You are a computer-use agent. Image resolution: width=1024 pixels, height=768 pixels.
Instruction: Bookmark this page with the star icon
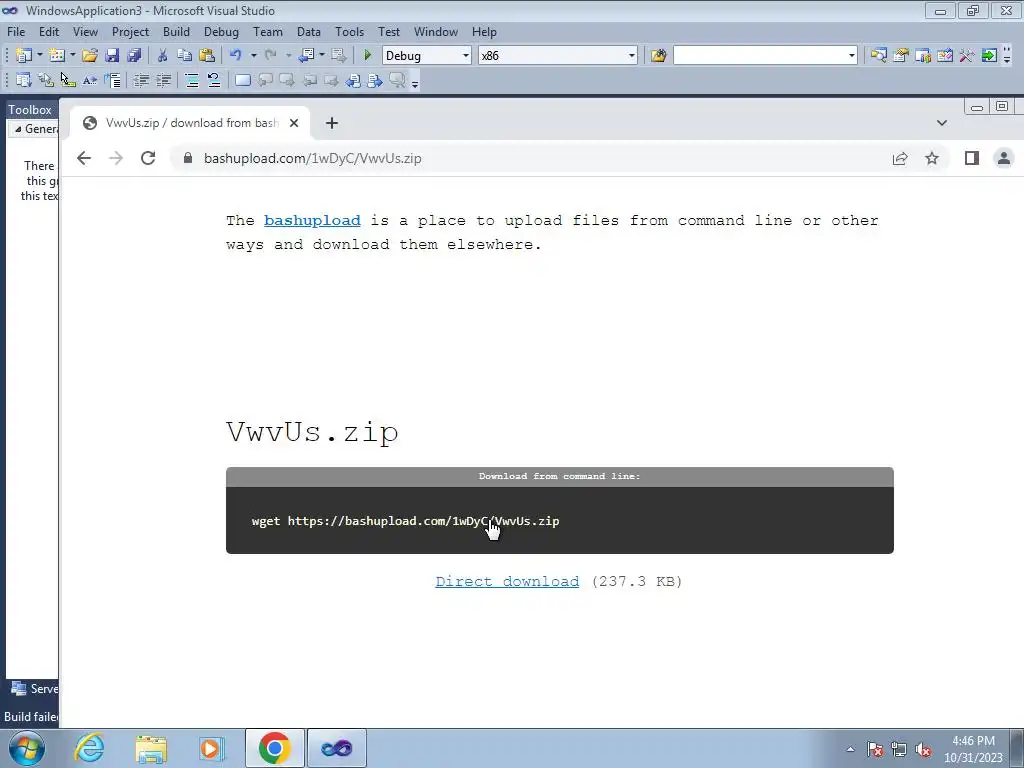932,158
